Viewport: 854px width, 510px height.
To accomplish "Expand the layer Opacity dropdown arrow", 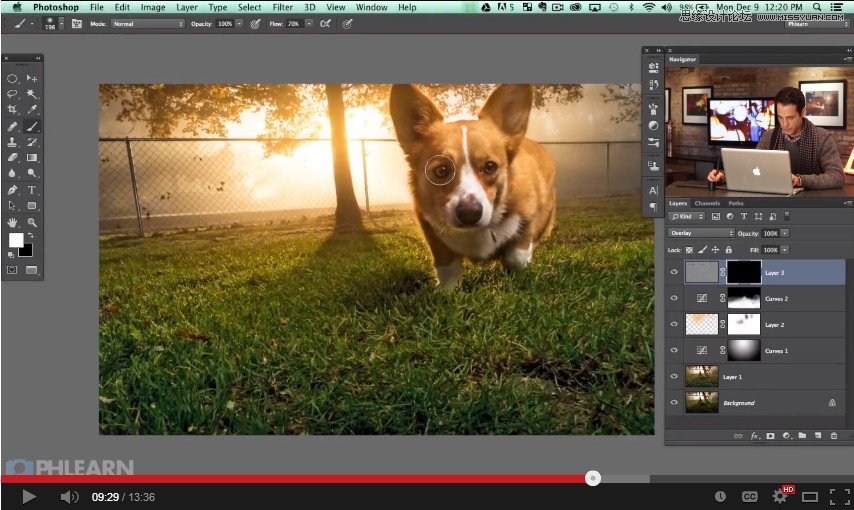I will pyautogui.click(x=785, y=233).
